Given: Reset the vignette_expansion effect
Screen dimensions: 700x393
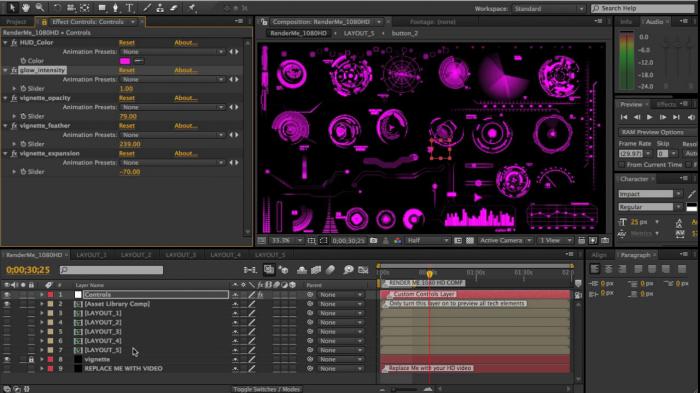Looking at the screenshot, I should (127, 153).
